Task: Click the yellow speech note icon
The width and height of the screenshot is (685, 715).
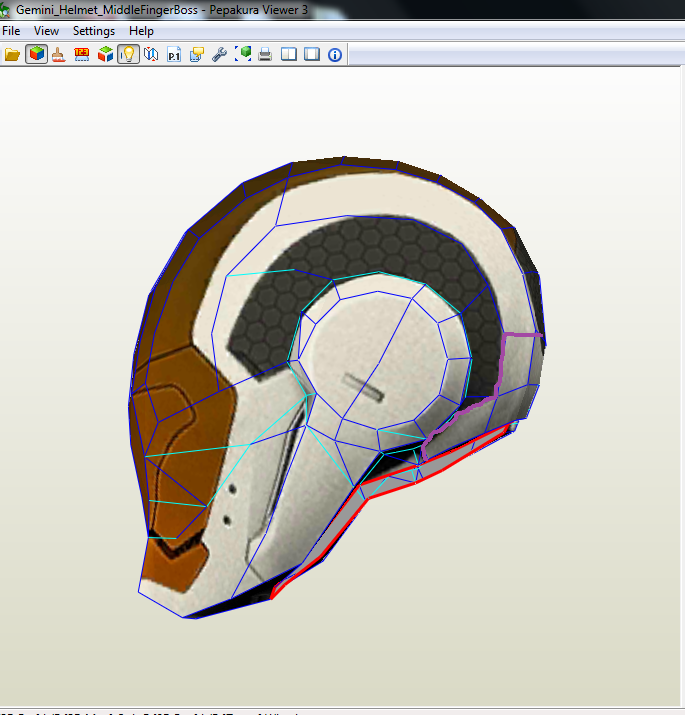Action: point(197,55)
